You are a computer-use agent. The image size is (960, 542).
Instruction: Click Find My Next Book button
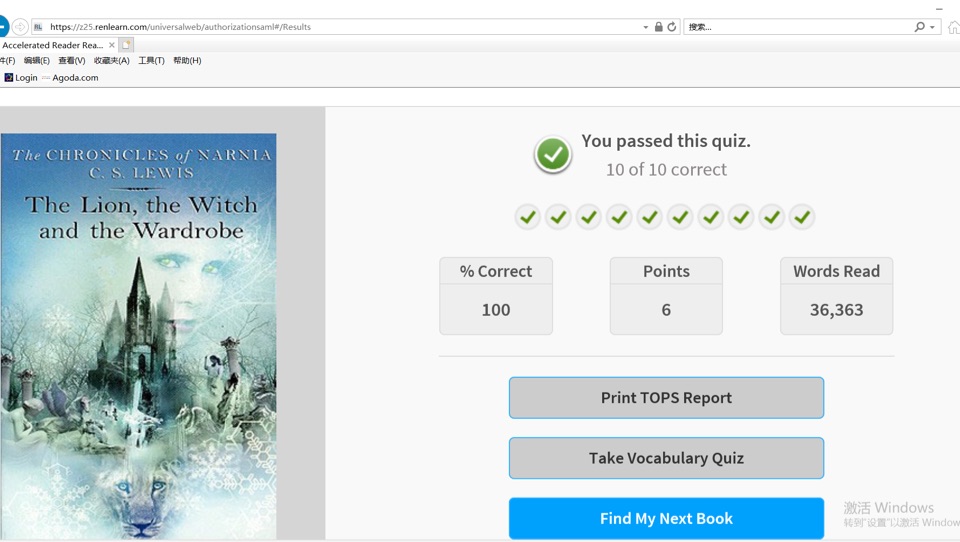coord(666,519)
